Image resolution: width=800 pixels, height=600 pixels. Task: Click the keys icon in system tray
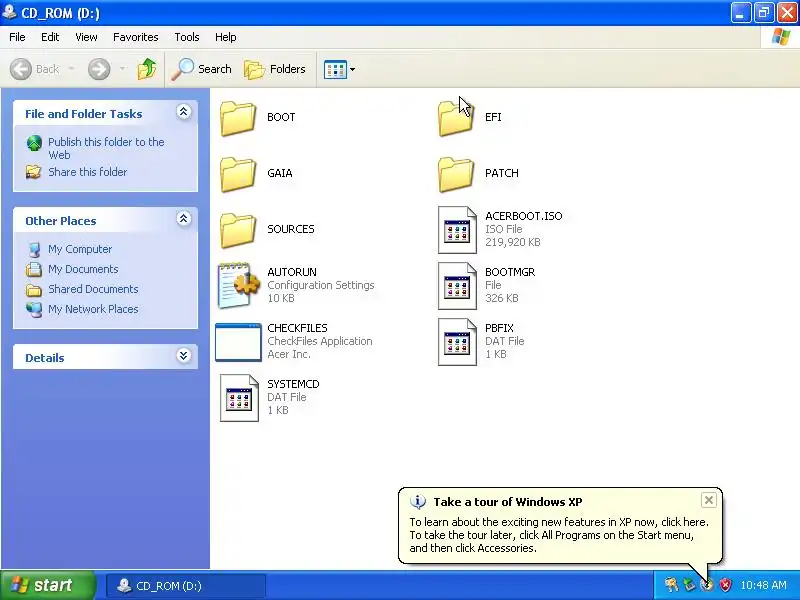click(x=671, y=585)
